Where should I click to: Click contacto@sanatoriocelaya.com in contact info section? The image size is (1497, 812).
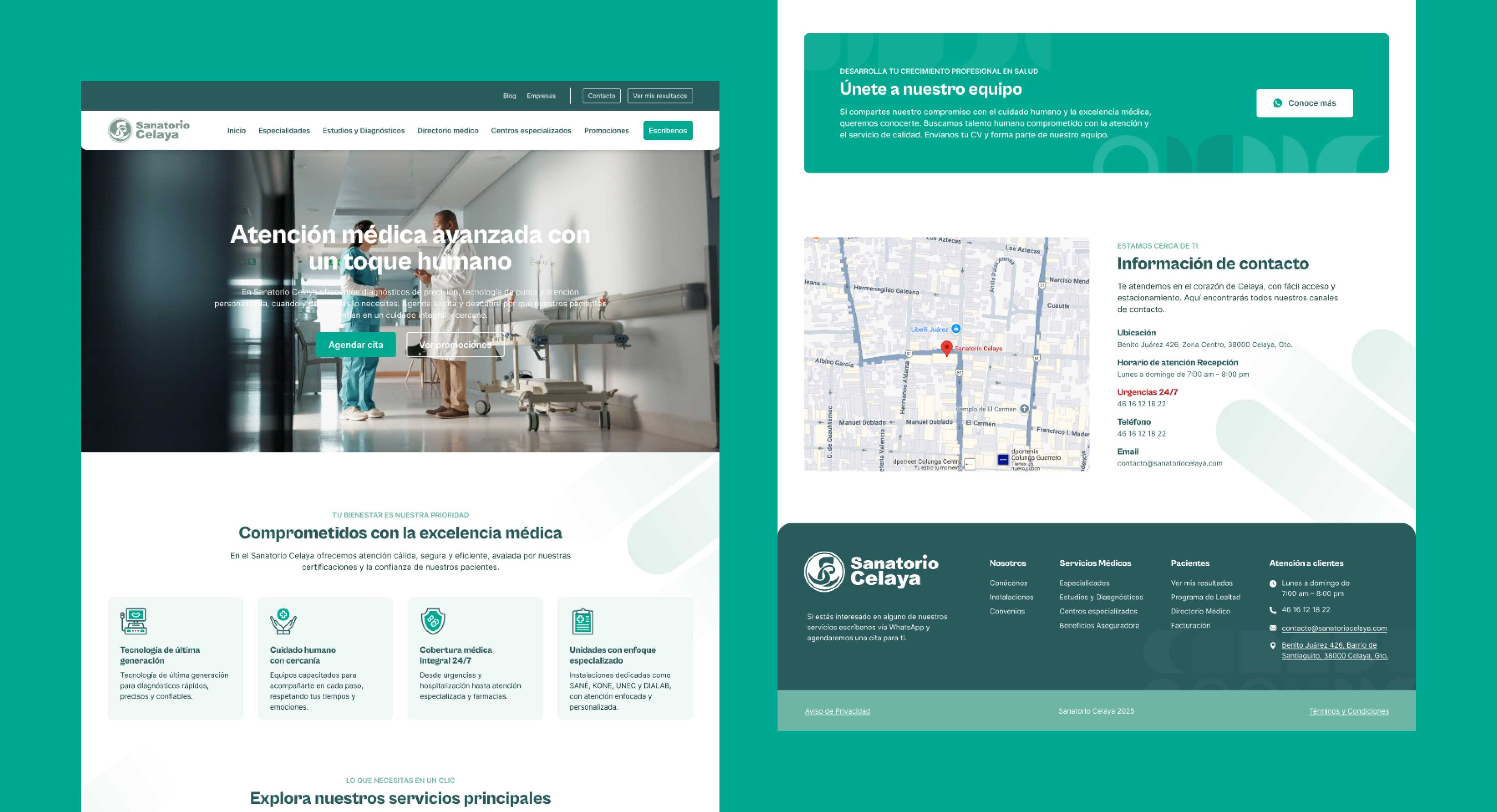click(x=1169, y=463)
